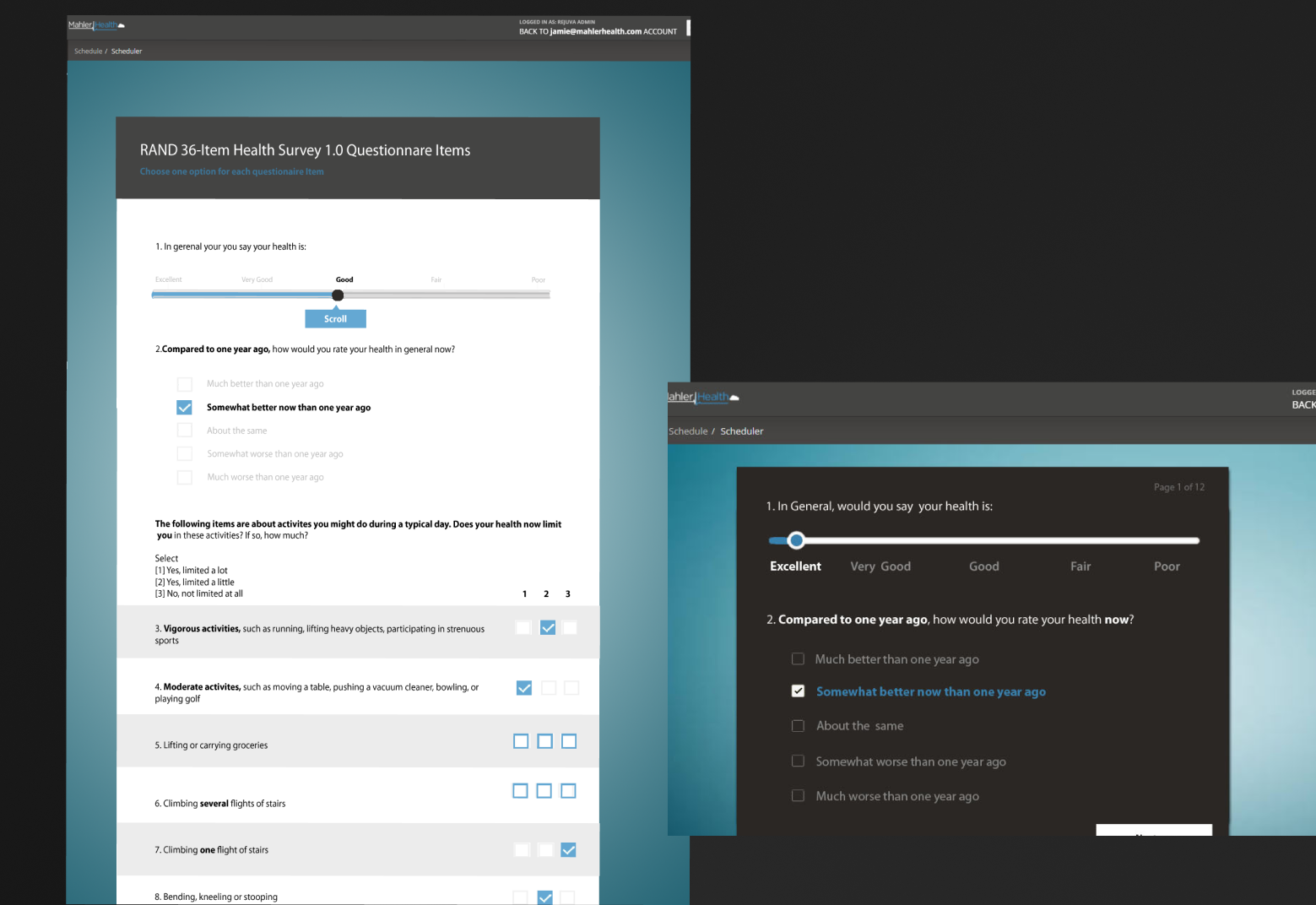Select 'Poor' label on the dark survey slider
The width and height of the screenshot is (1316, 905).
point(1167,566)
